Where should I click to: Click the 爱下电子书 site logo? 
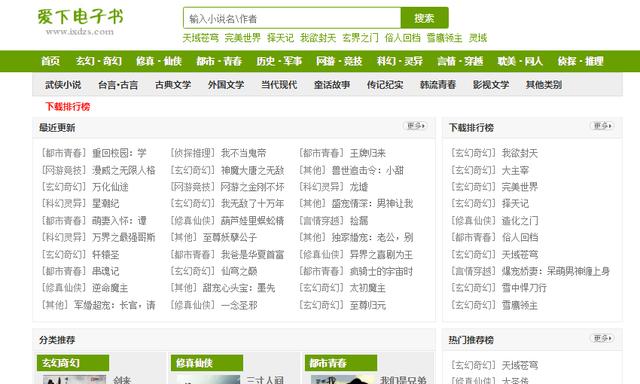tap(80, 22)
